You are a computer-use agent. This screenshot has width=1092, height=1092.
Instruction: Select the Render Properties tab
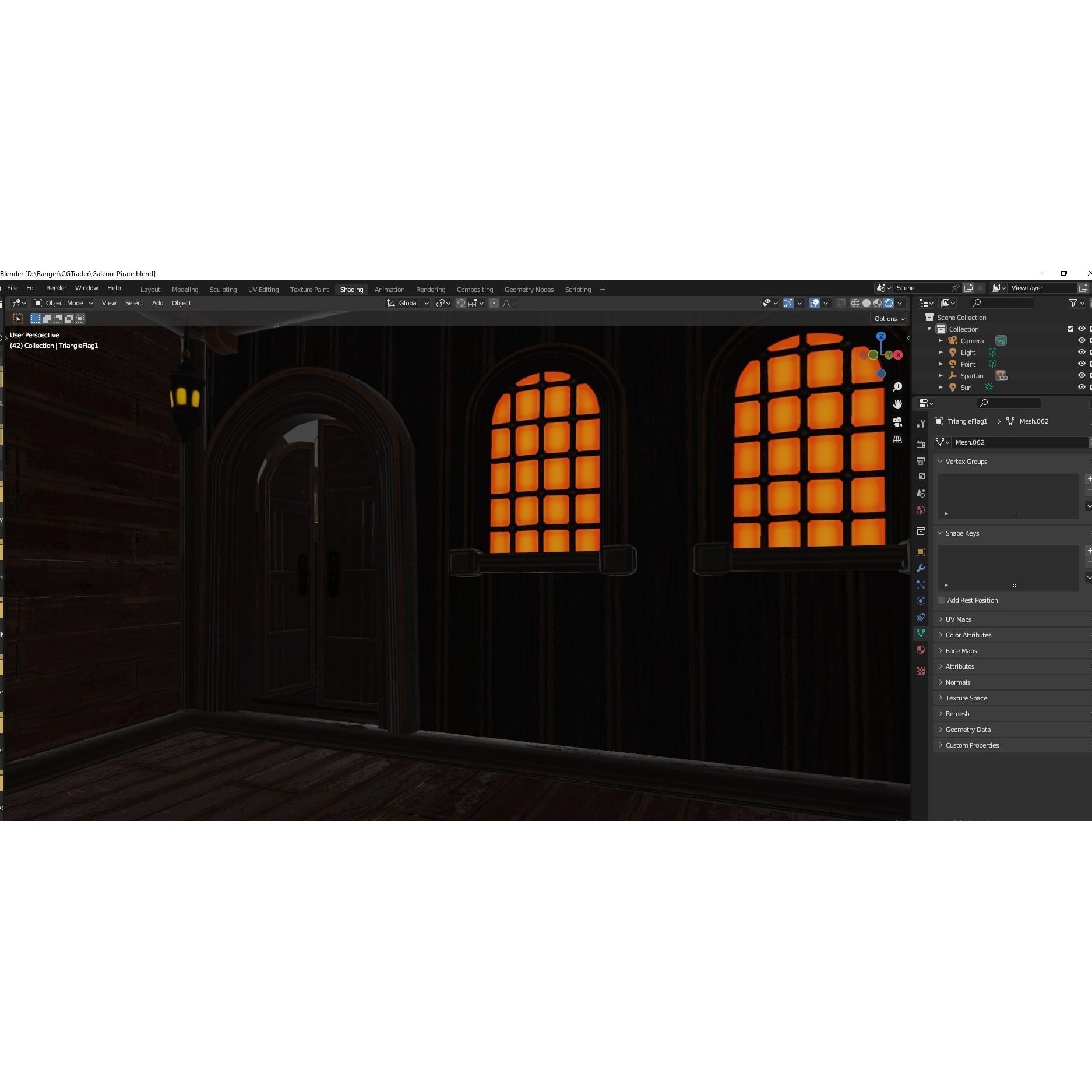point(921,444)
